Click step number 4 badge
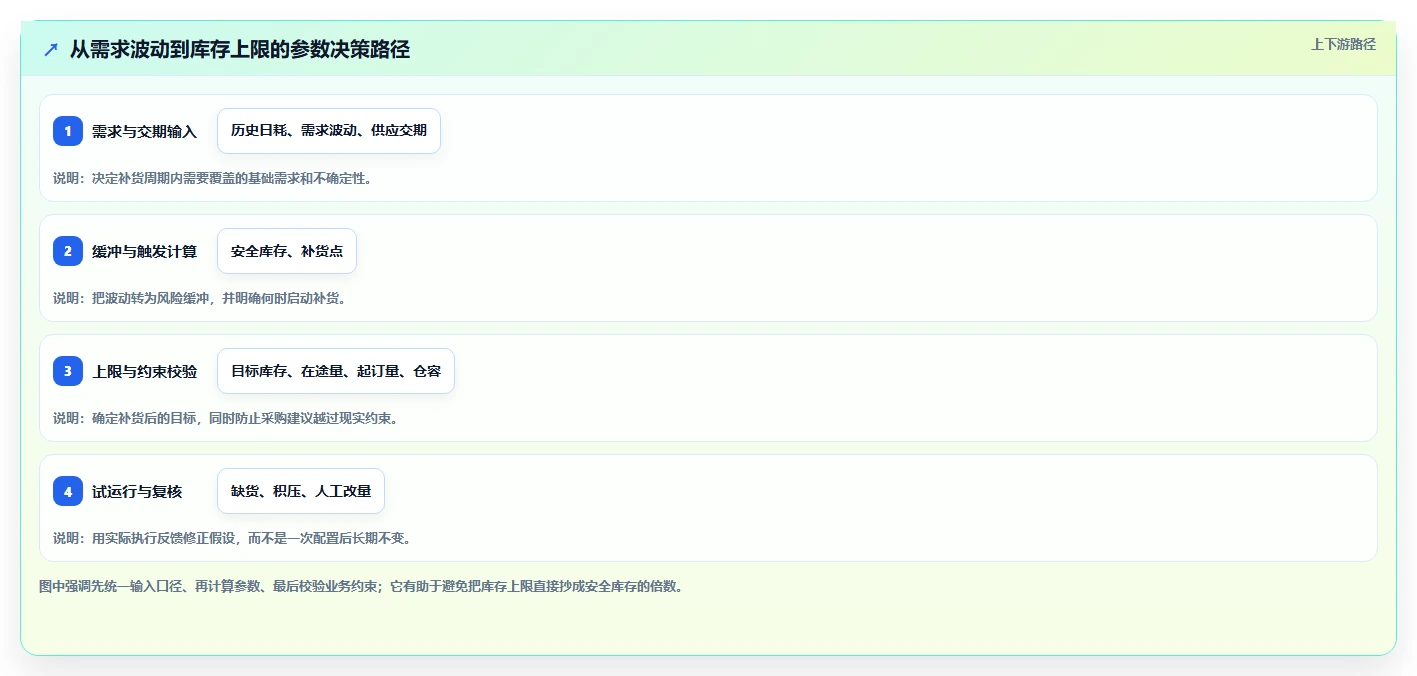 tap(68, 491)
